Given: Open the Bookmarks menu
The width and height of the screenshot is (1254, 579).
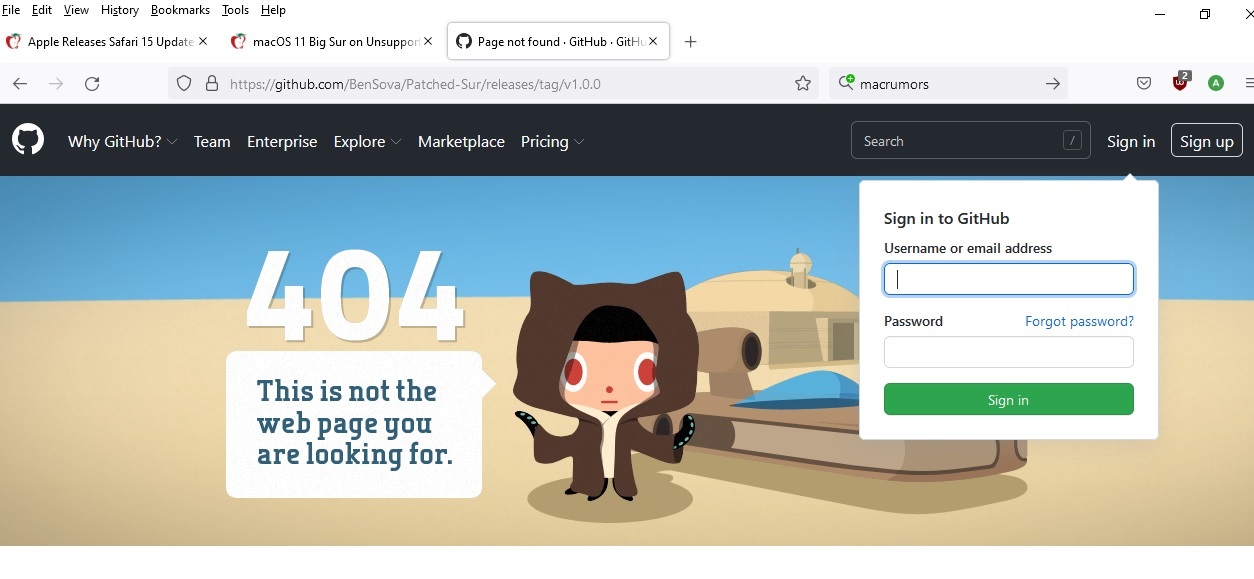Looking at the screenshot, I should [x=180, y=10].
